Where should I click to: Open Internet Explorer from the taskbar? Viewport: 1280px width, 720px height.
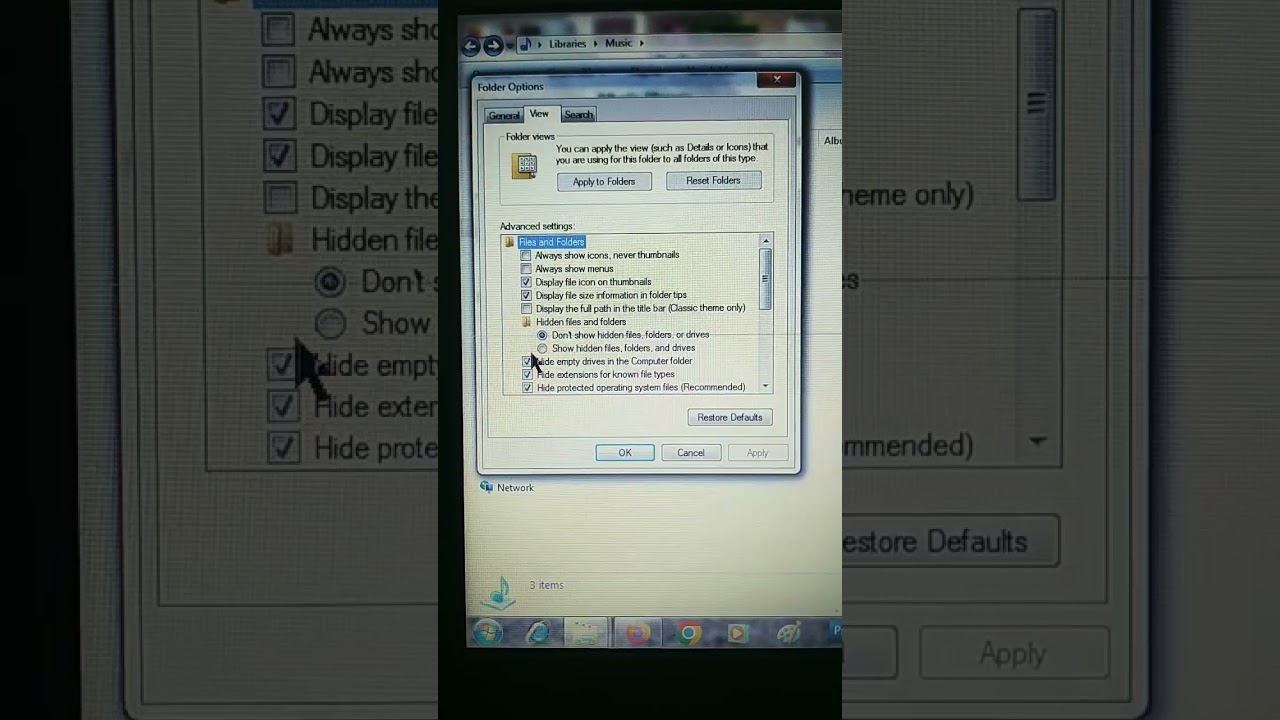click(537, 633)
